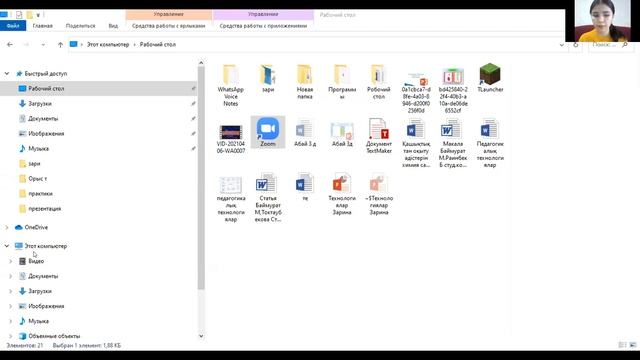Image resolution: width=640 pixels, height=360 pixels.
Task: Open the Главная ribbon tab
Action: [x=42, y=26]
